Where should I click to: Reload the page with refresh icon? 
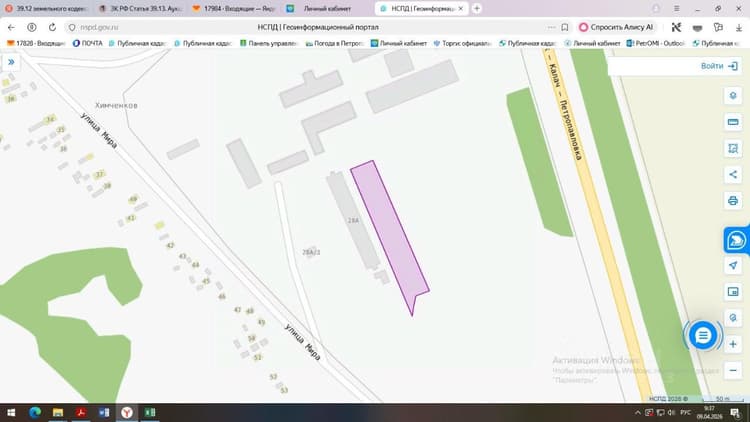(x=52, y=27)
